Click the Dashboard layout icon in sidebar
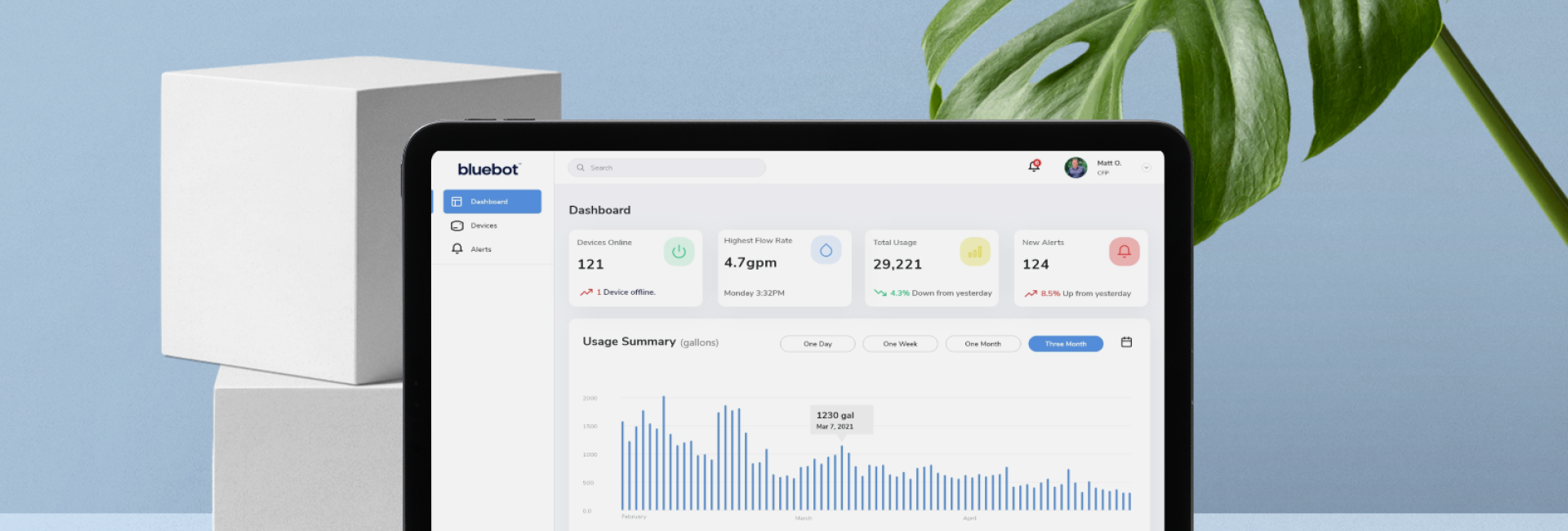 click(457, 202)
